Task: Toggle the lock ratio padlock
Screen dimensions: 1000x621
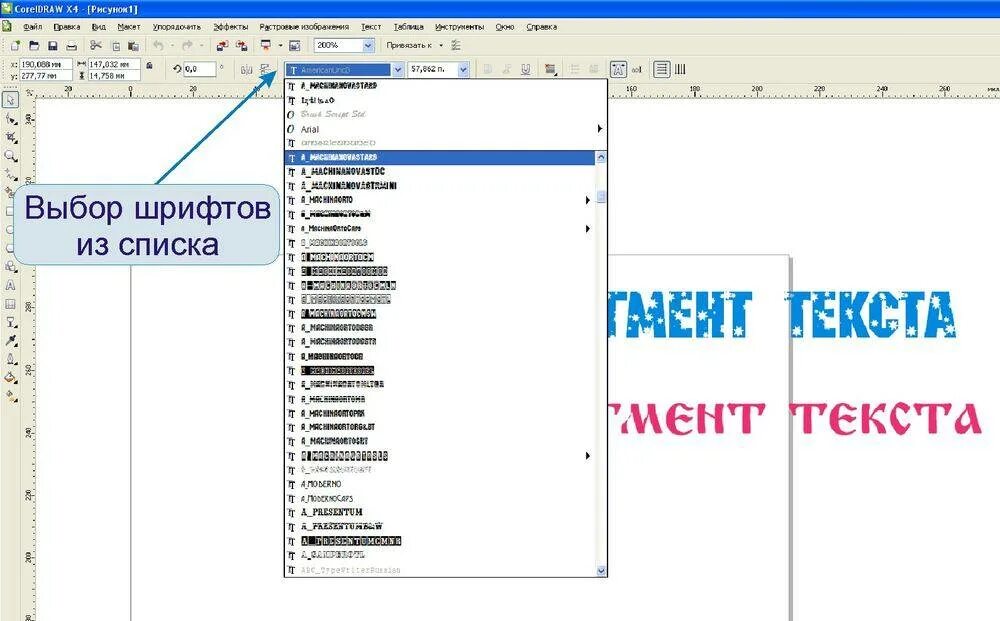Action: pos(149,66)
